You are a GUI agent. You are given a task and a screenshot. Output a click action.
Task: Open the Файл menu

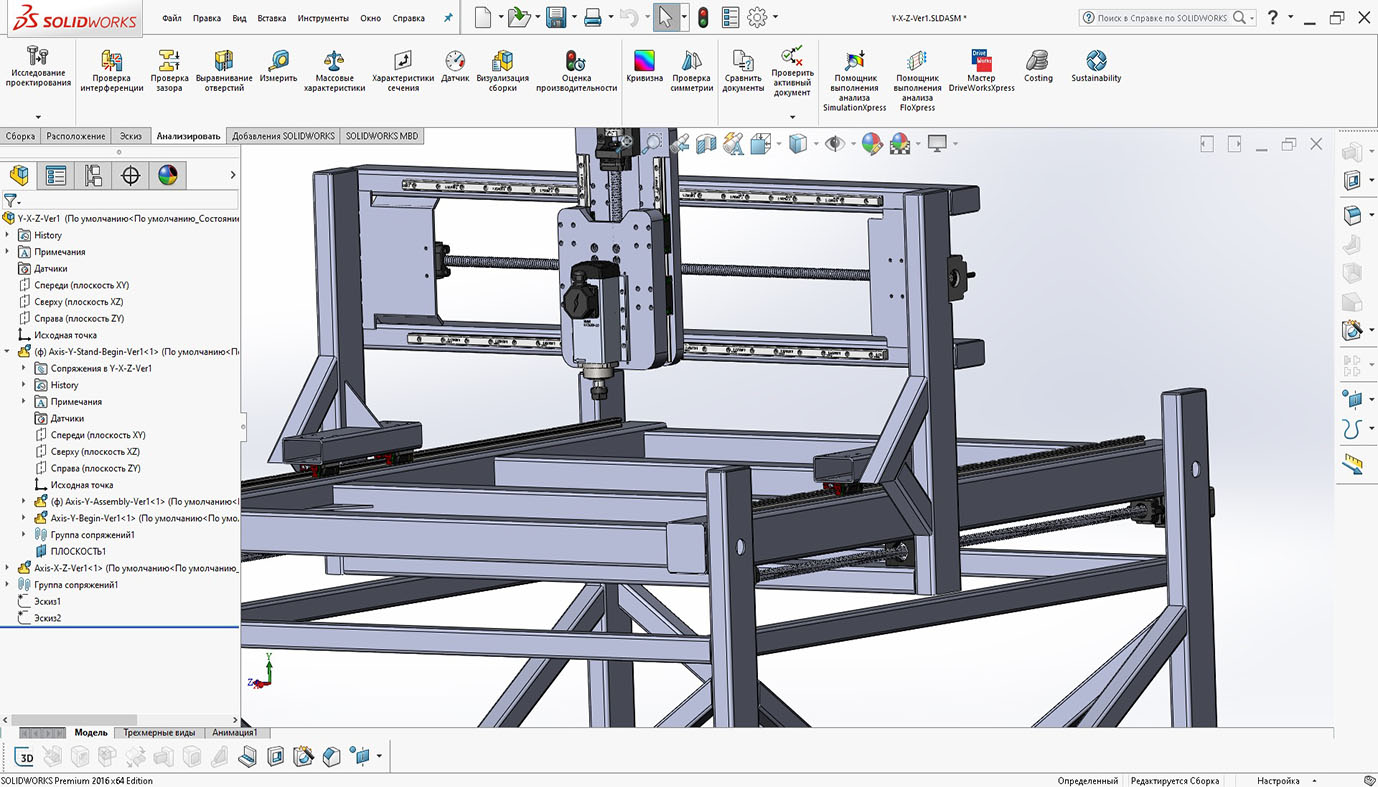[171, 18]
